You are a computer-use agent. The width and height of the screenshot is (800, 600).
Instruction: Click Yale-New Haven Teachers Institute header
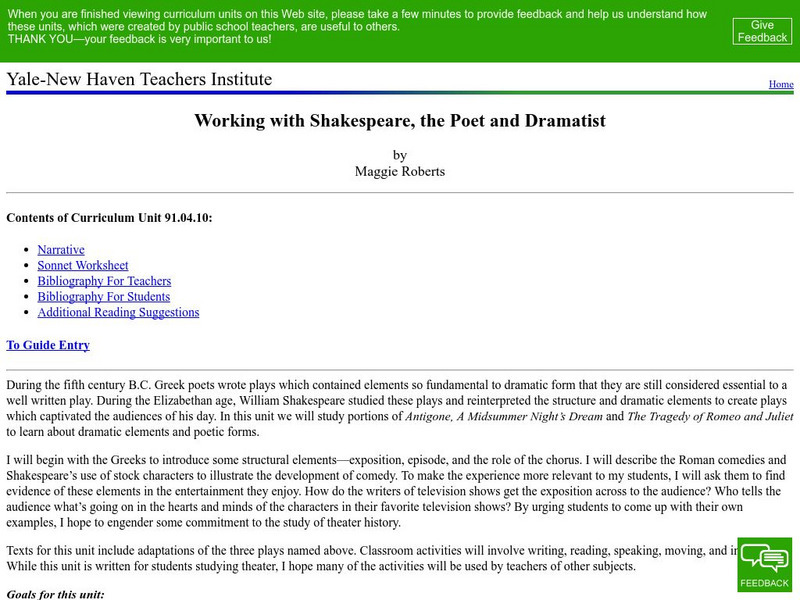[139, 80]
